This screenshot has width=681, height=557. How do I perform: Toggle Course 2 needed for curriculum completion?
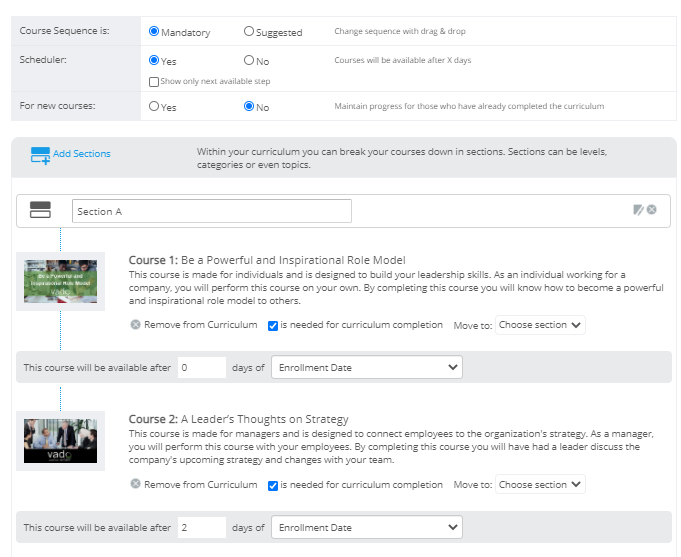[x=273, y=486]
